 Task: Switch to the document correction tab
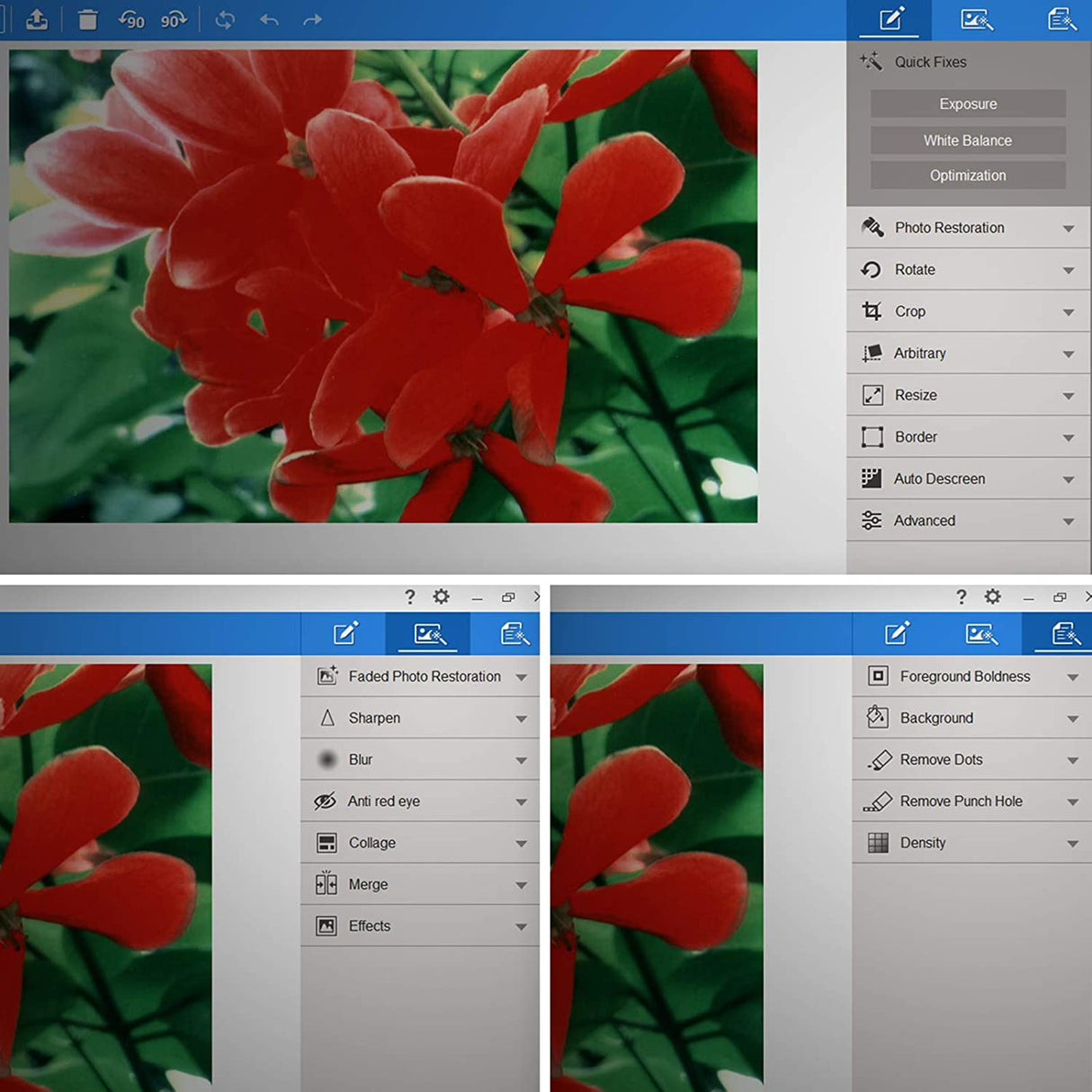pyautogui.click(x=1061, y=19)
